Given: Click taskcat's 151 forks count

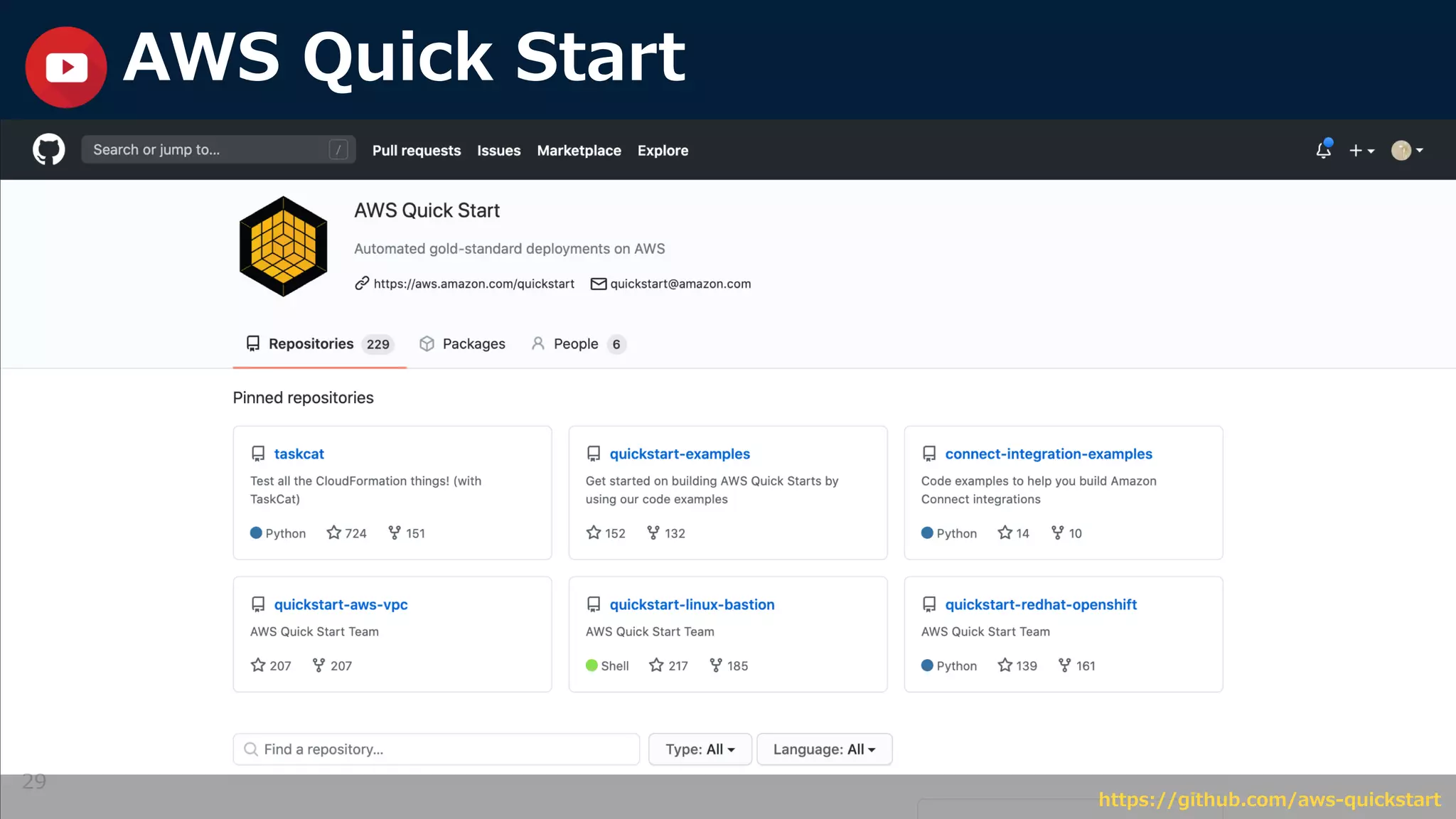Looking at the screenshot, I should click(407, 533).
